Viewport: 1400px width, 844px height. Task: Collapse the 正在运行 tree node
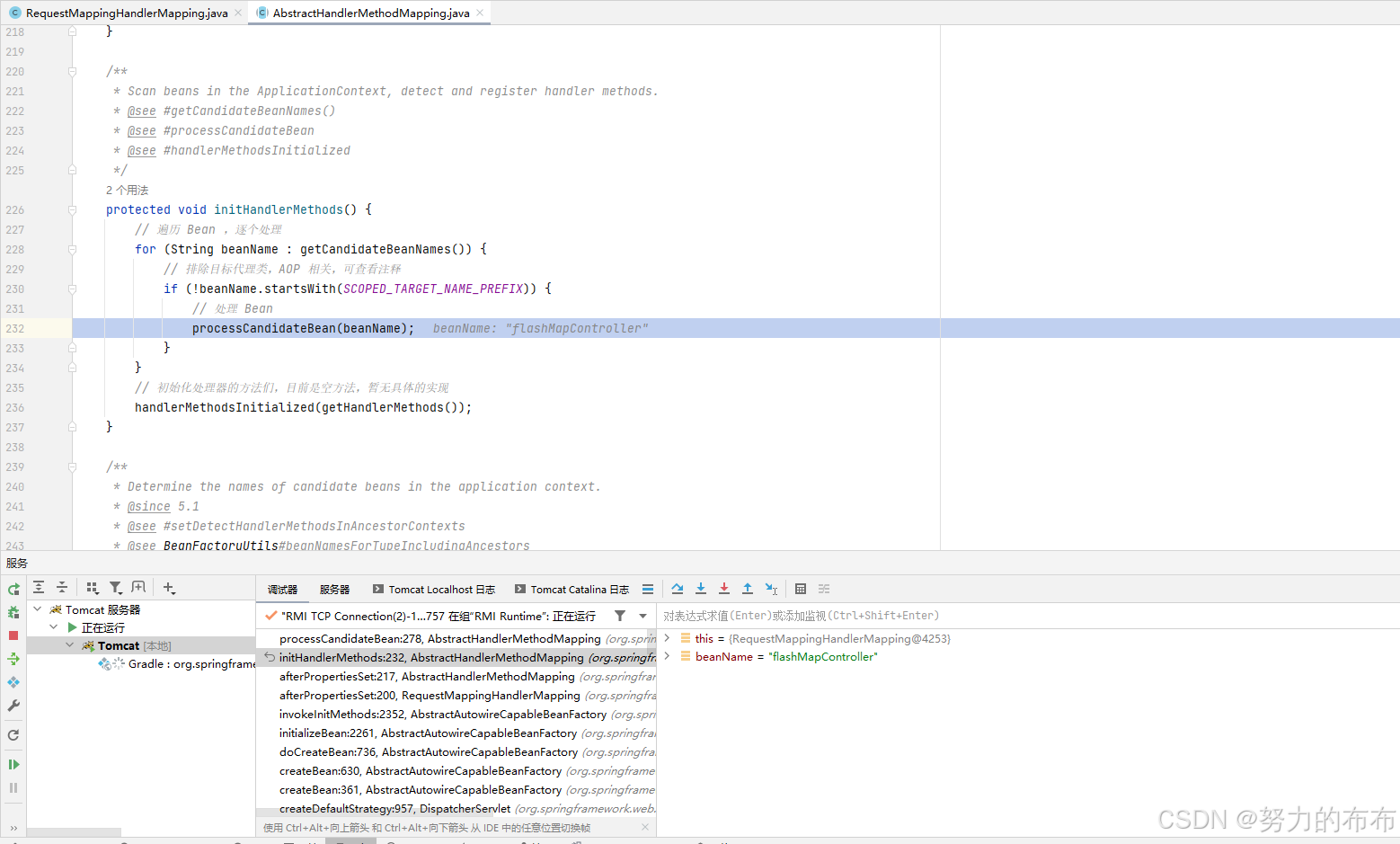click(x=54, y=627)
